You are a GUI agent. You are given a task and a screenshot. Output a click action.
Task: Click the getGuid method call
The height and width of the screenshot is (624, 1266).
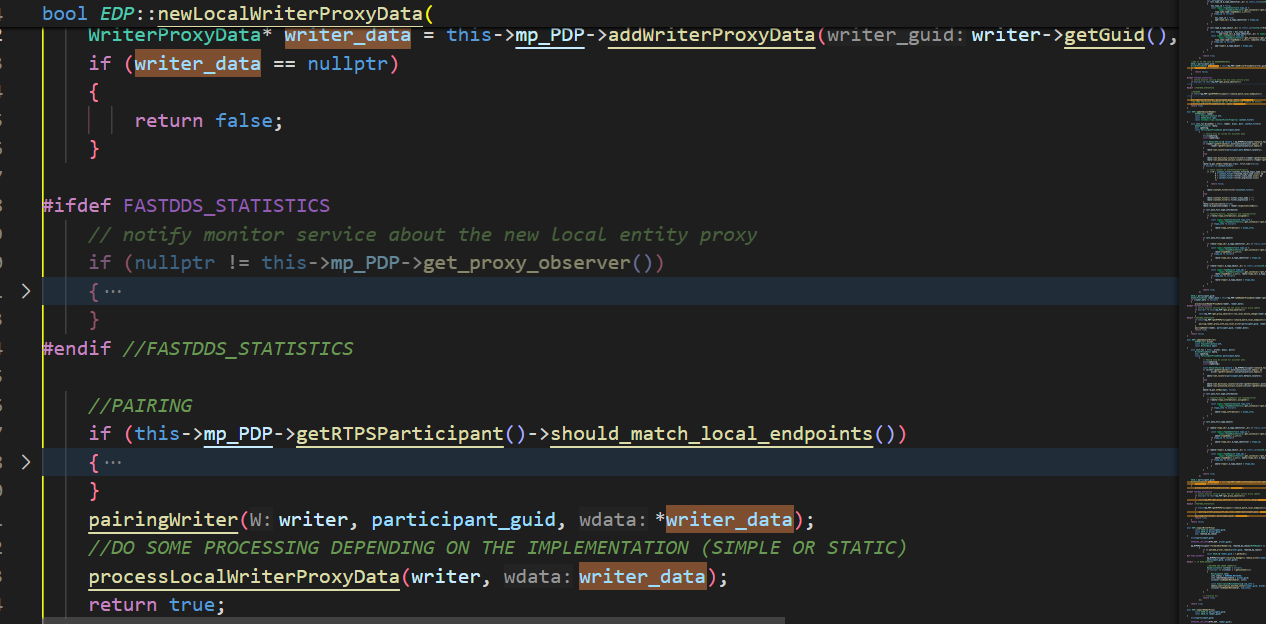1103,36
